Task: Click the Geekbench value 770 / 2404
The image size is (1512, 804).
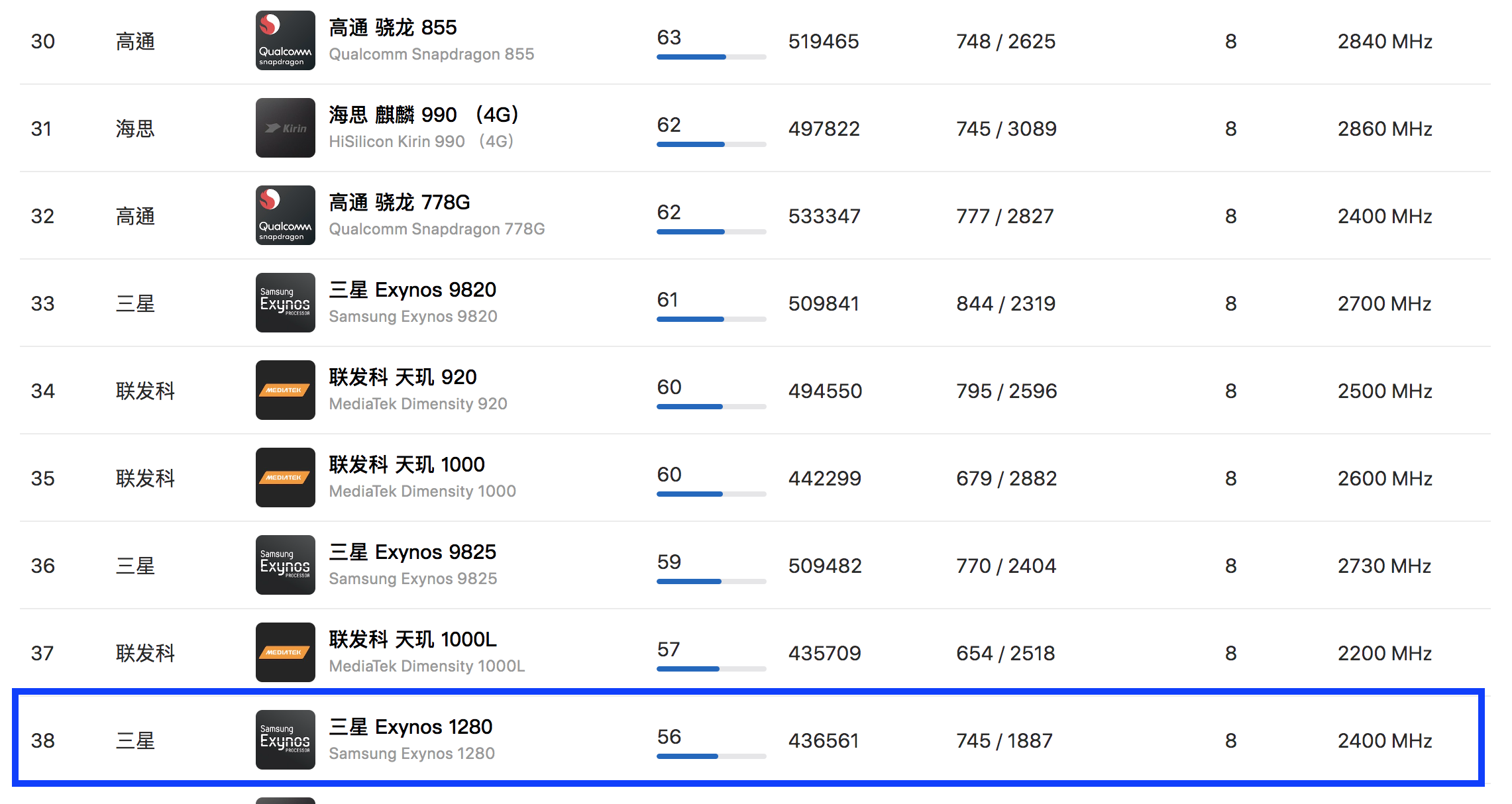Action: click(1006, 566)
